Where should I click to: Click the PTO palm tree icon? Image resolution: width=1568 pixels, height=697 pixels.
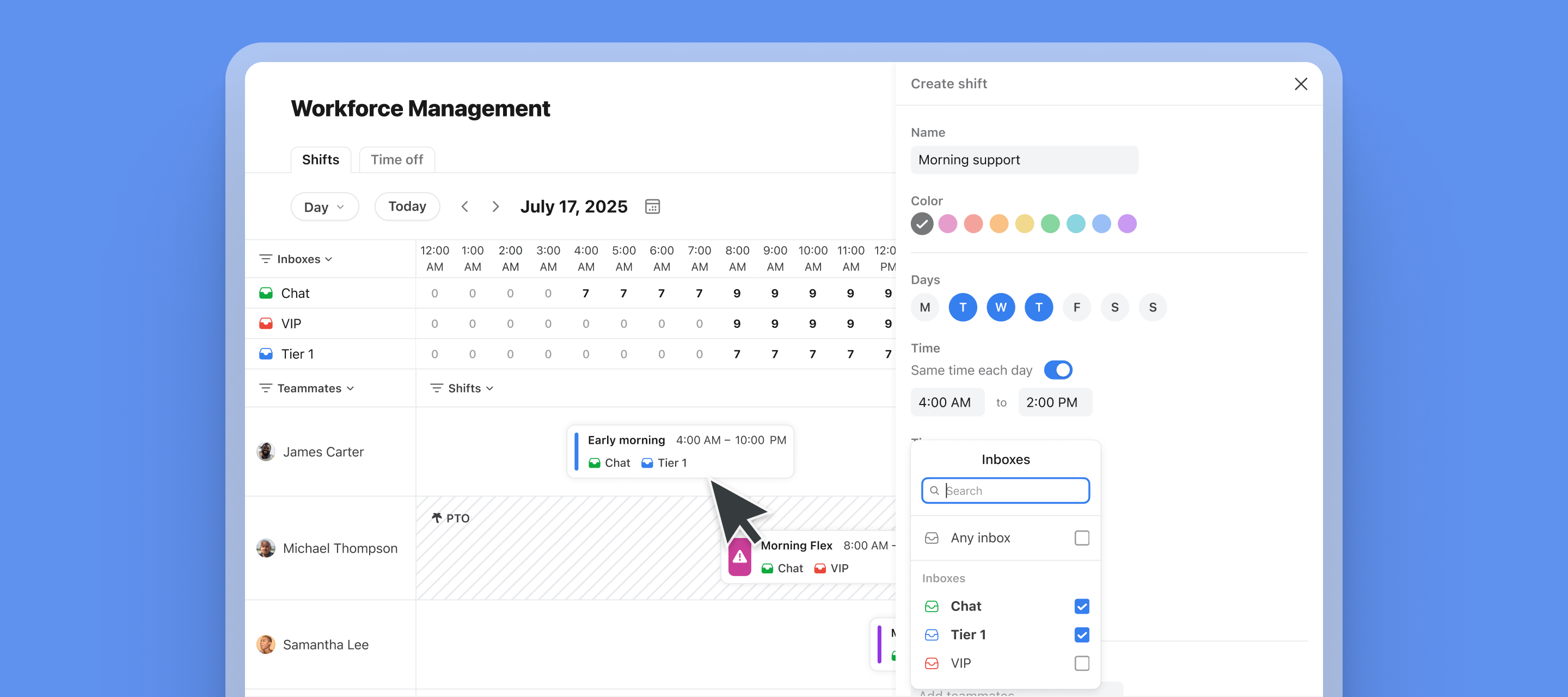[437, 518]
